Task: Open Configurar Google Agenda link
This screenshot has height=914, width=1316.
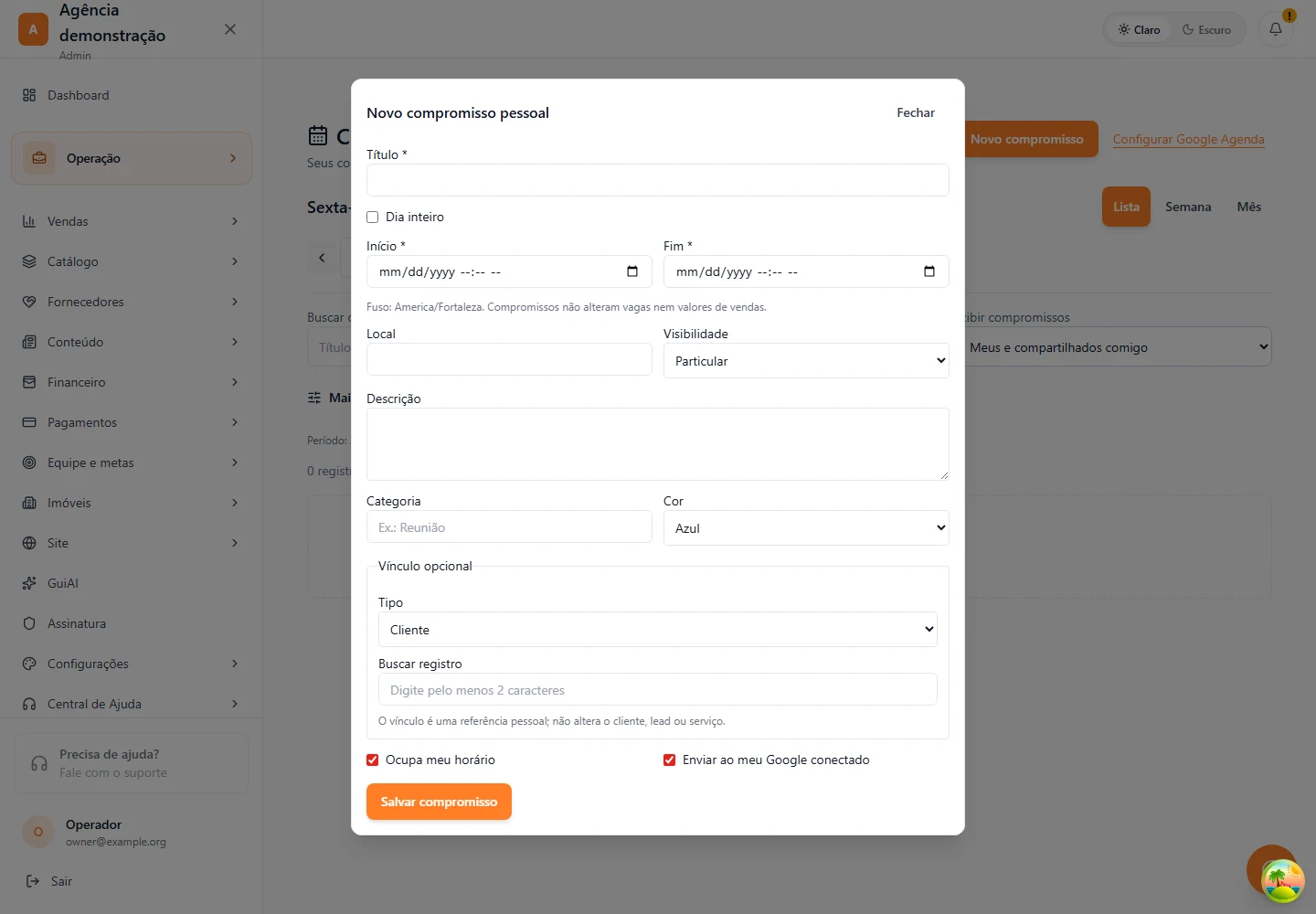Action: pyautogui.click(x=1189, y=139)
